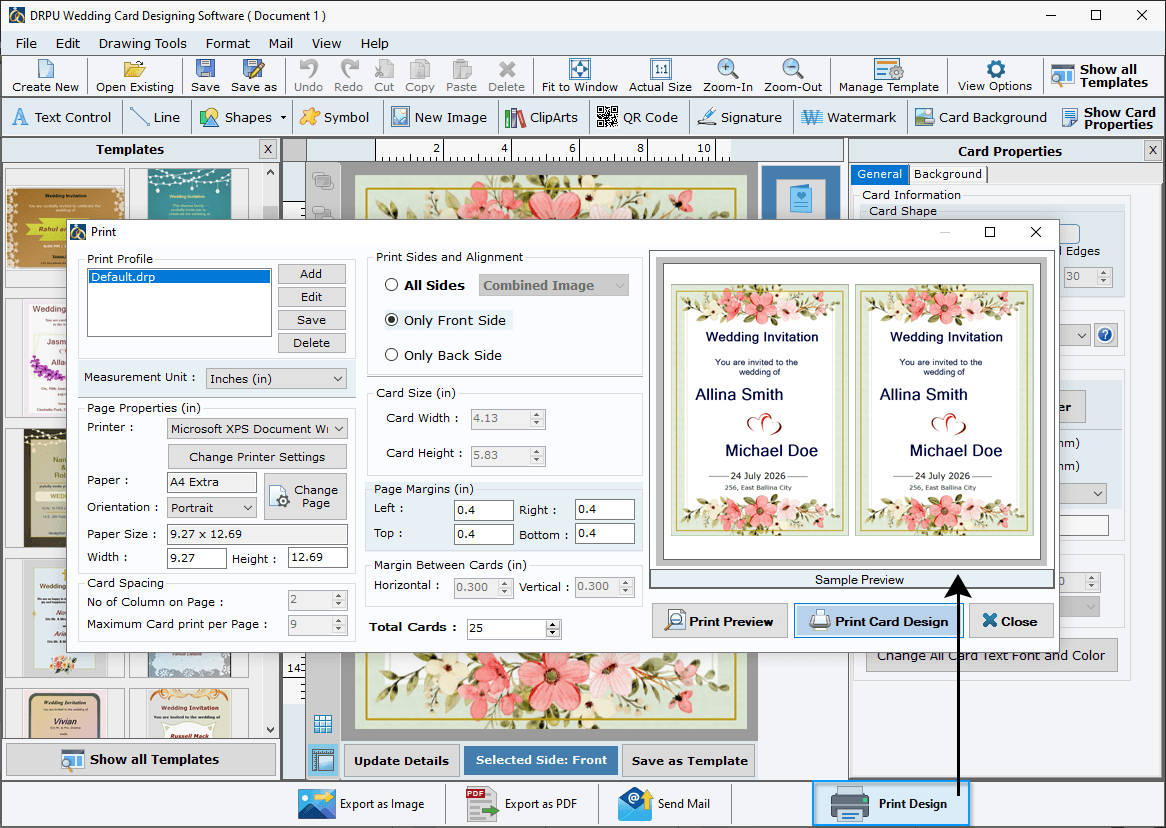Open the Mail menu
Screen dimensions: 1166x828
tap(280, 43)
